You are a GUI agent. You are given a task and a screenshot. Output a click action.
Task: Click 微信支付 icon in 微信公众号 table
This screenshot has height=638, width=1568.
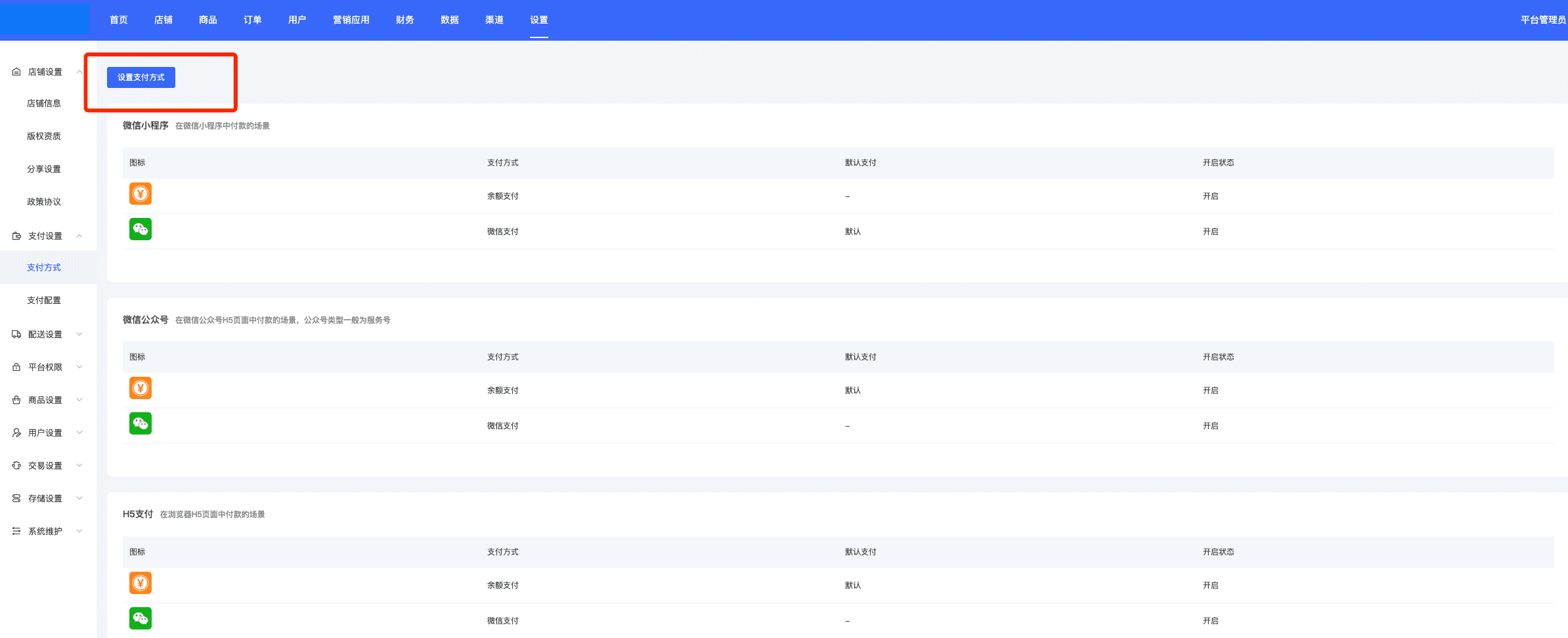141,423
